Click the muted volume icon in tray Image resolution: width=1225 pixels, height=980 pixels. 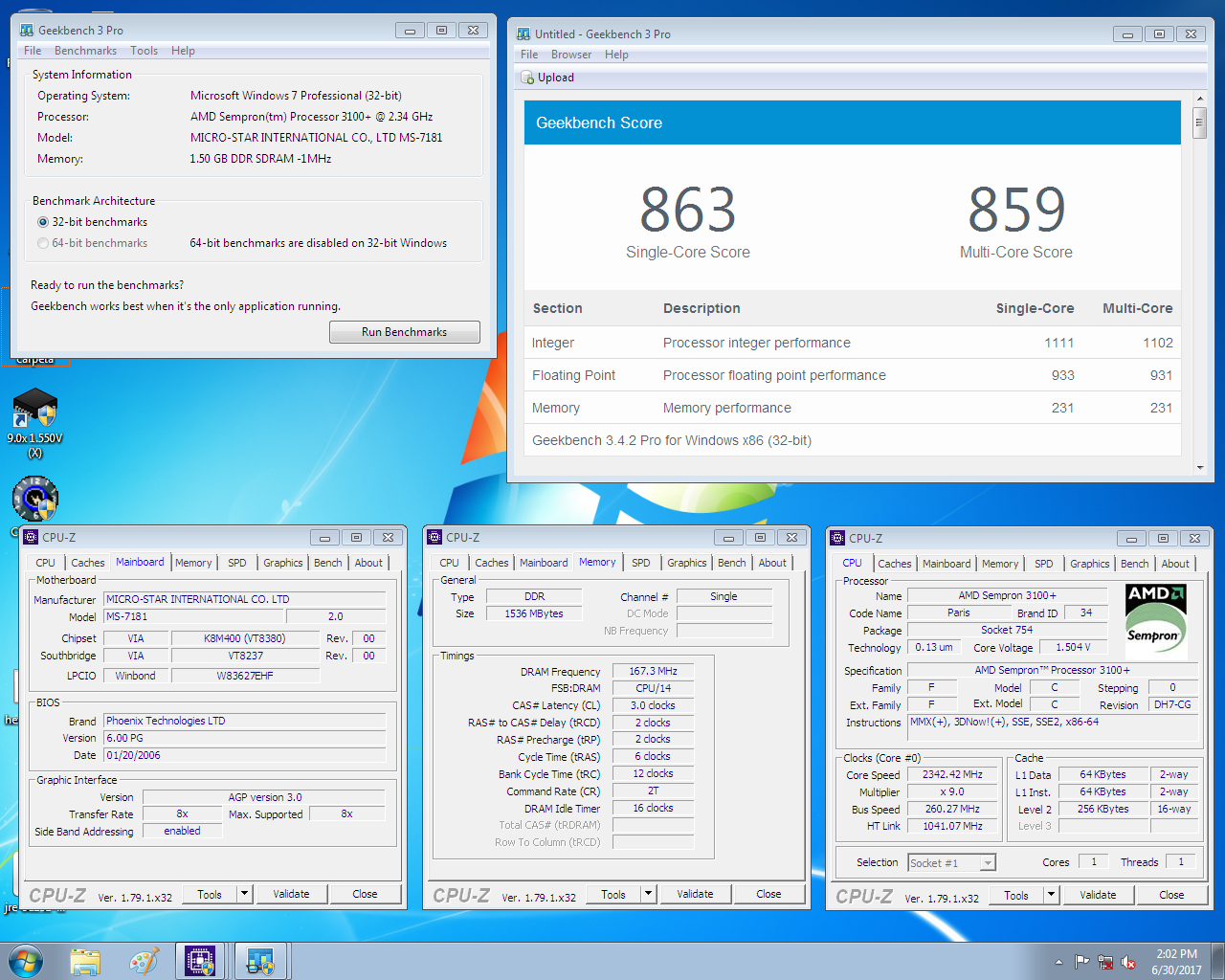(1128, 962)
